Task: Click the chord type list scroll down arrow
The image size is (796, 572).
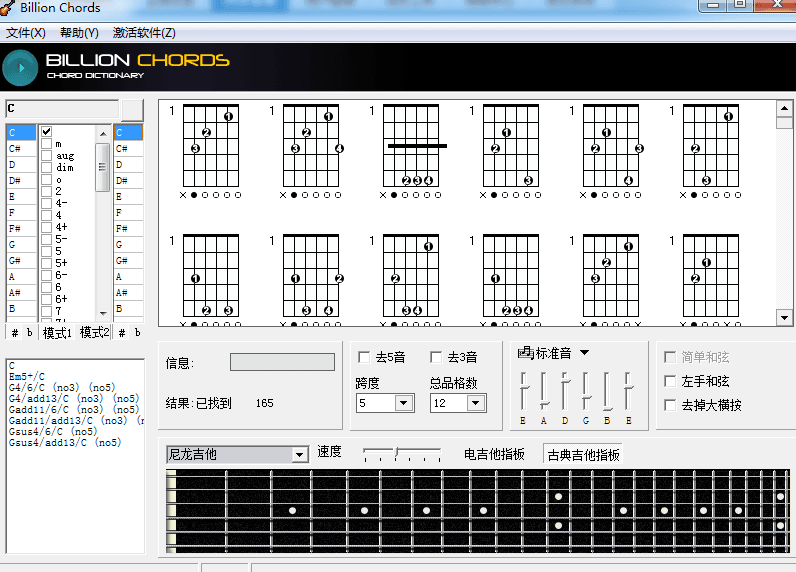Action: [x=103, y=313]
